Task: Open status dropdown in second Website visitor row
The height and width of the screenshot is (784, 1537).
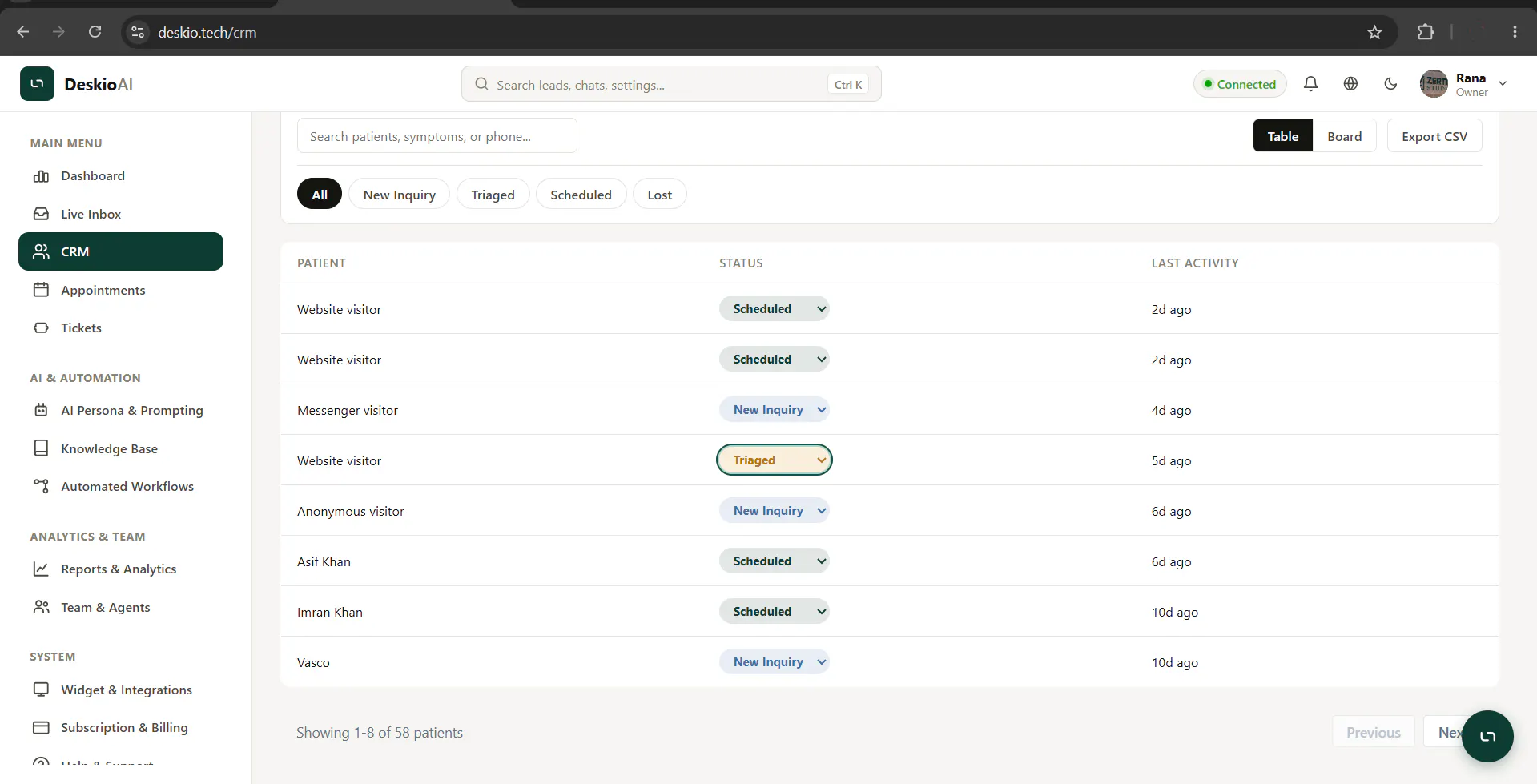Action: 774,360
